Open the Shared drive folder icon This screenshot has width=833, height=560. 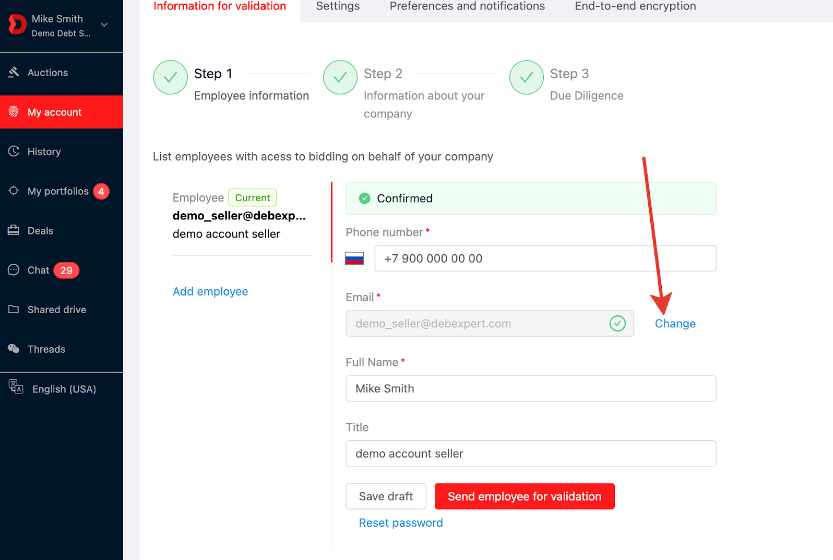(14, 309)
